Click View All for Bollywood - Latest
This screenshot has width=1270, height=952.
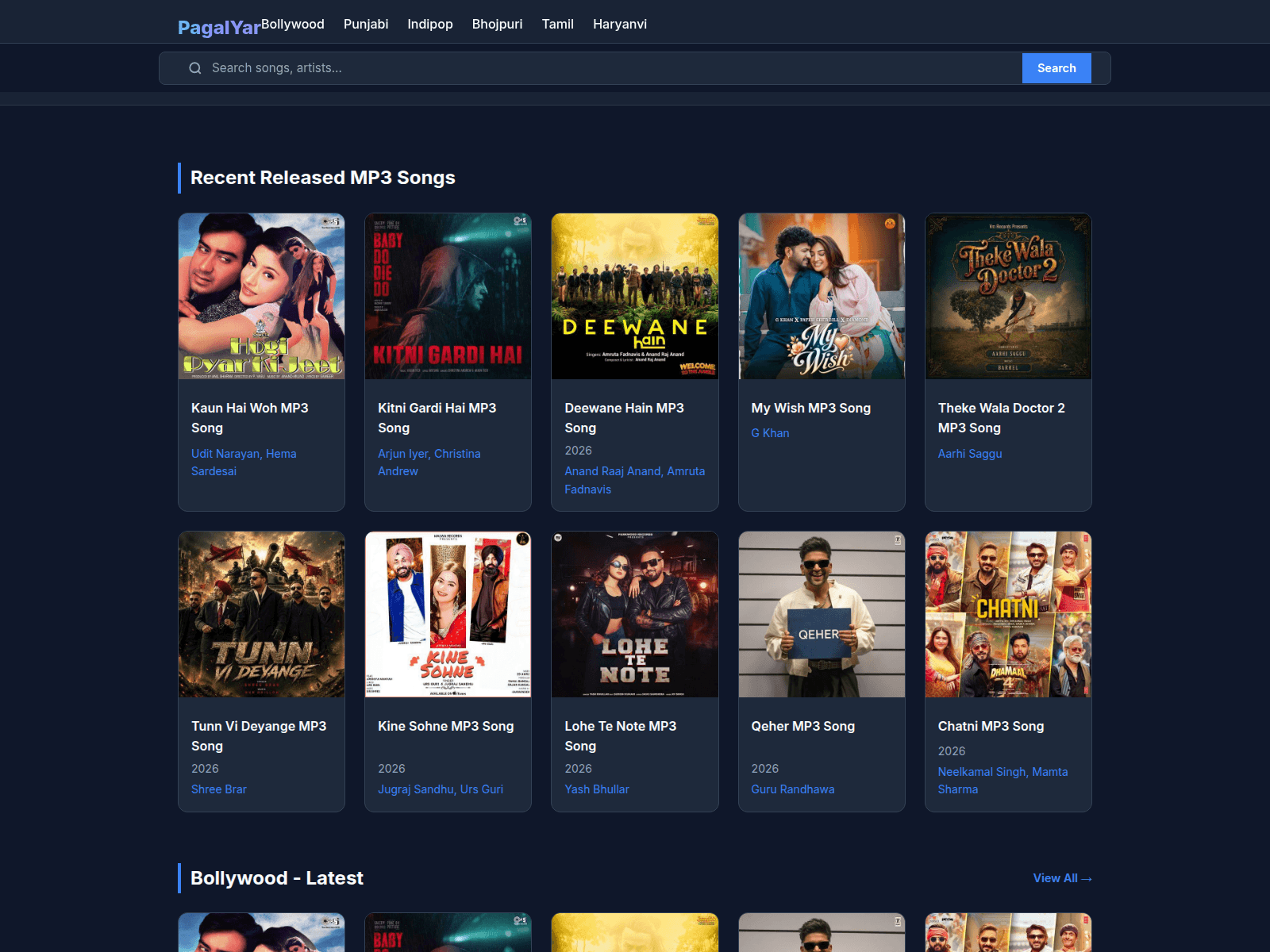[x=1062, y=878]
